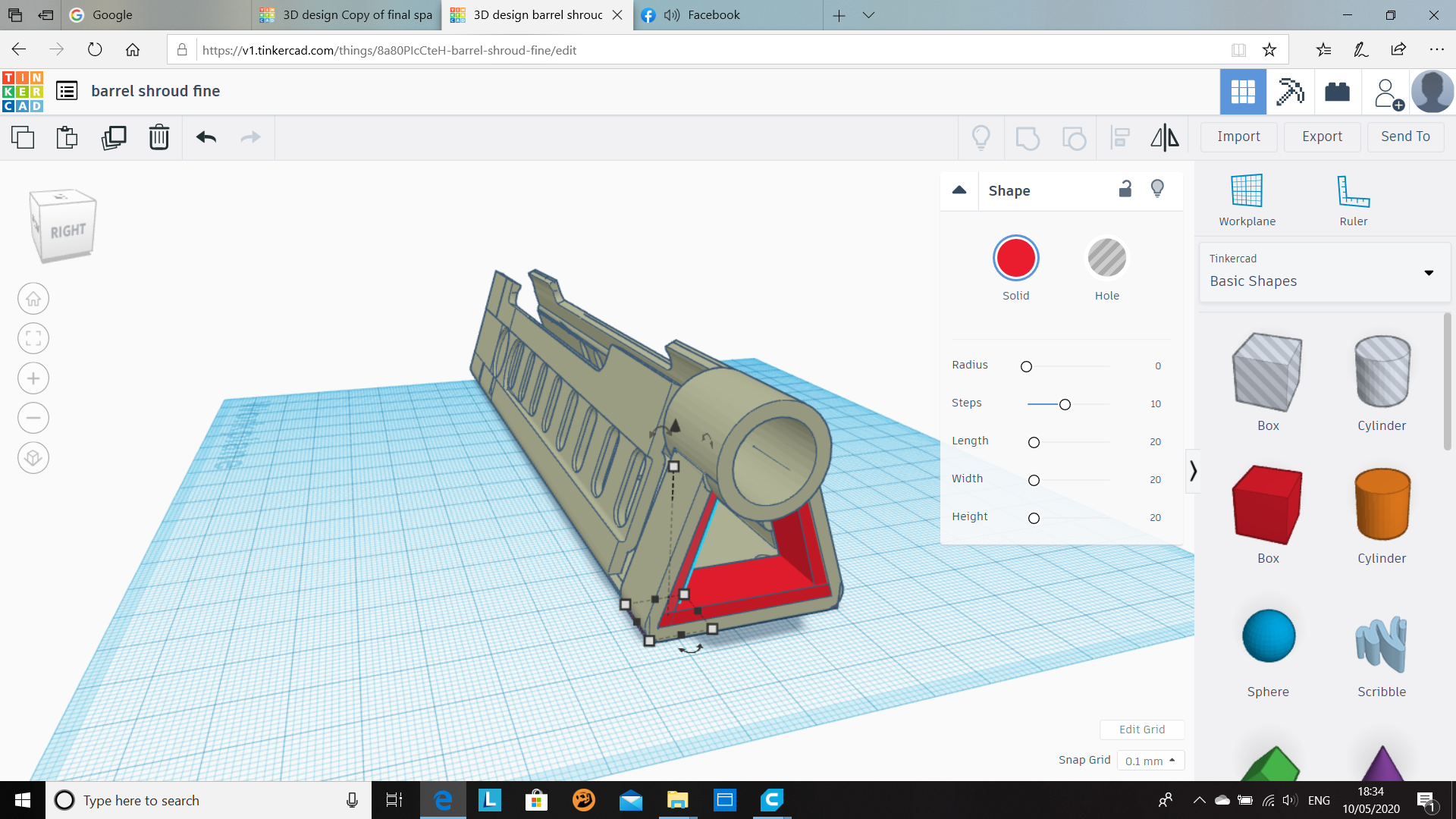Viewport: 1456px width, 819px height.
Task: Click the Width slider handle
Action: [x=1034, y=480]
